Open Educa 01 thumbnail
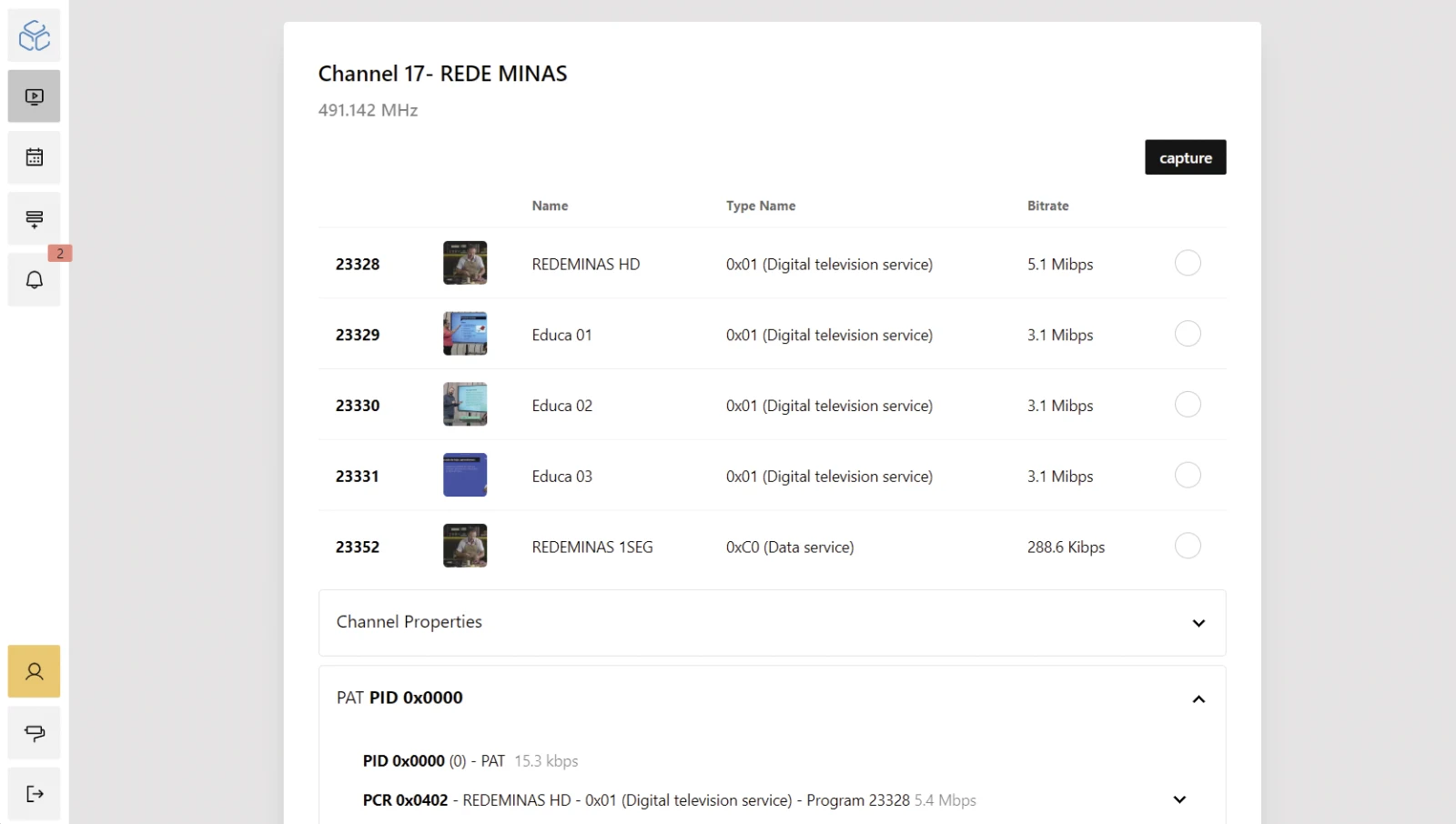Screen dimensions: 1456x824 point(465,334)
